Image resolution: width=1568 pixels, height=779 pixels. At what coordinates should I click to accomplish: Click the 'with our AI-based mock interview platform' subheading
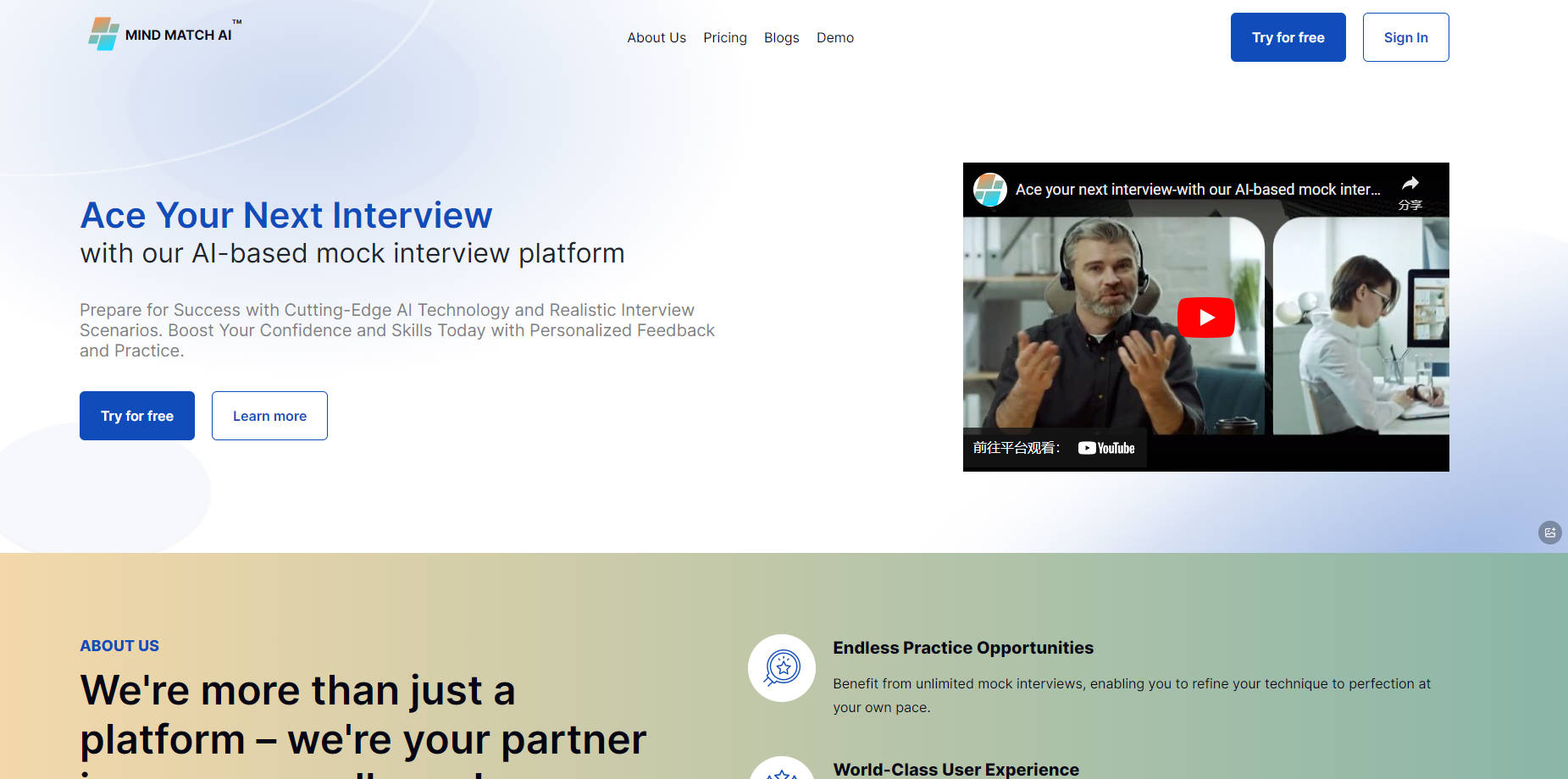click(352, 253)
